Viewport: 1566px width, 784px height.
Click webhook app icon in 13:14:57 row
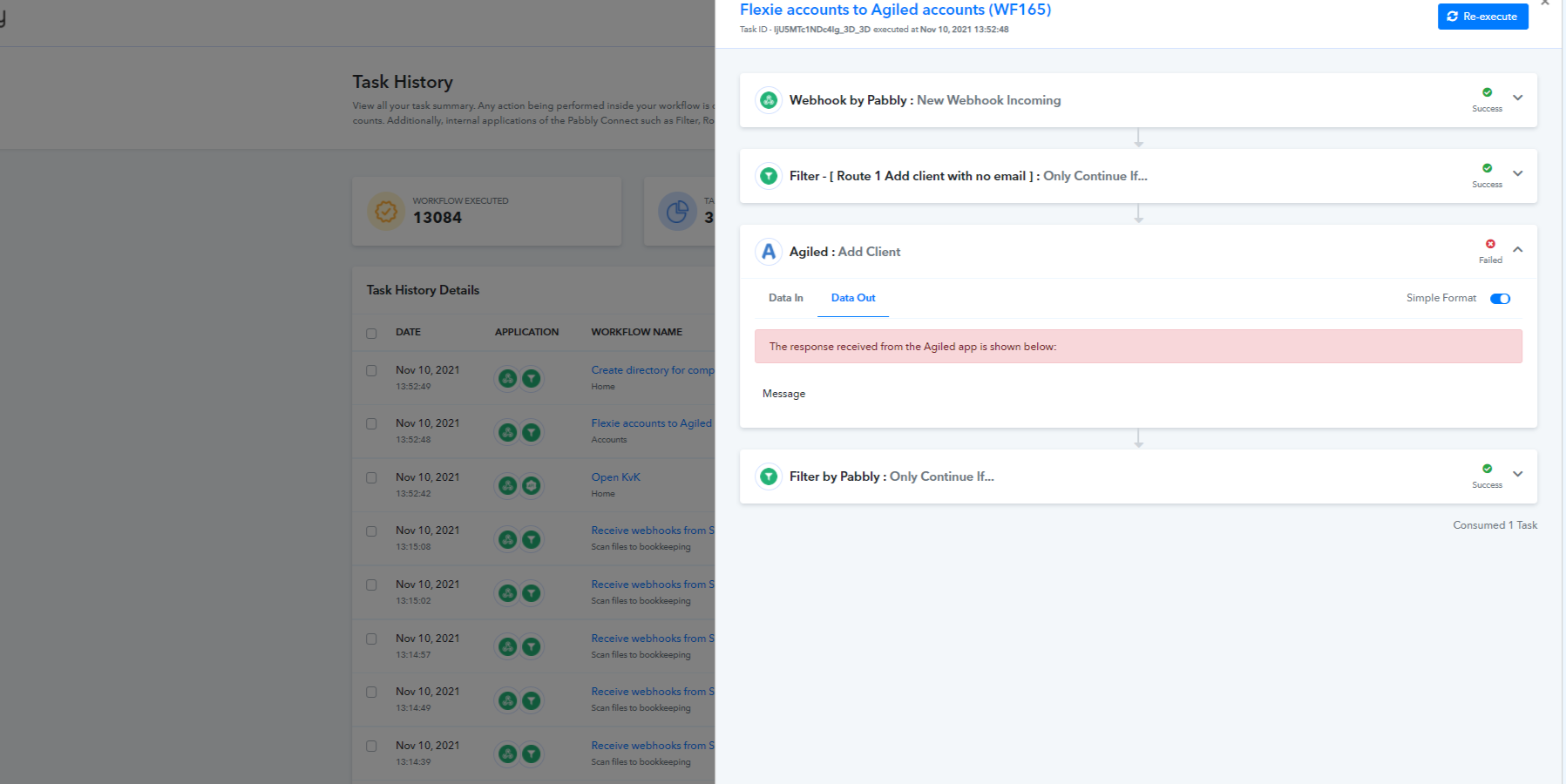(x=508, y=647)
